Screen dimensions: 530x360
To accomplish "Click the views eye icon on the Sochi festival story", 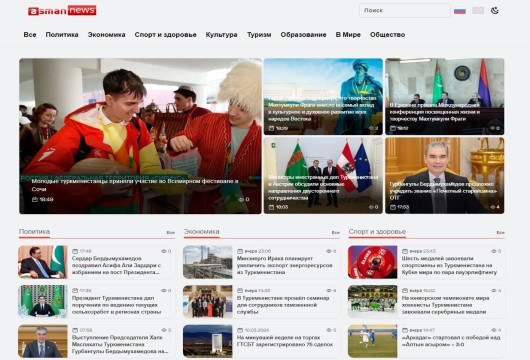I will [x=241, y=199].
